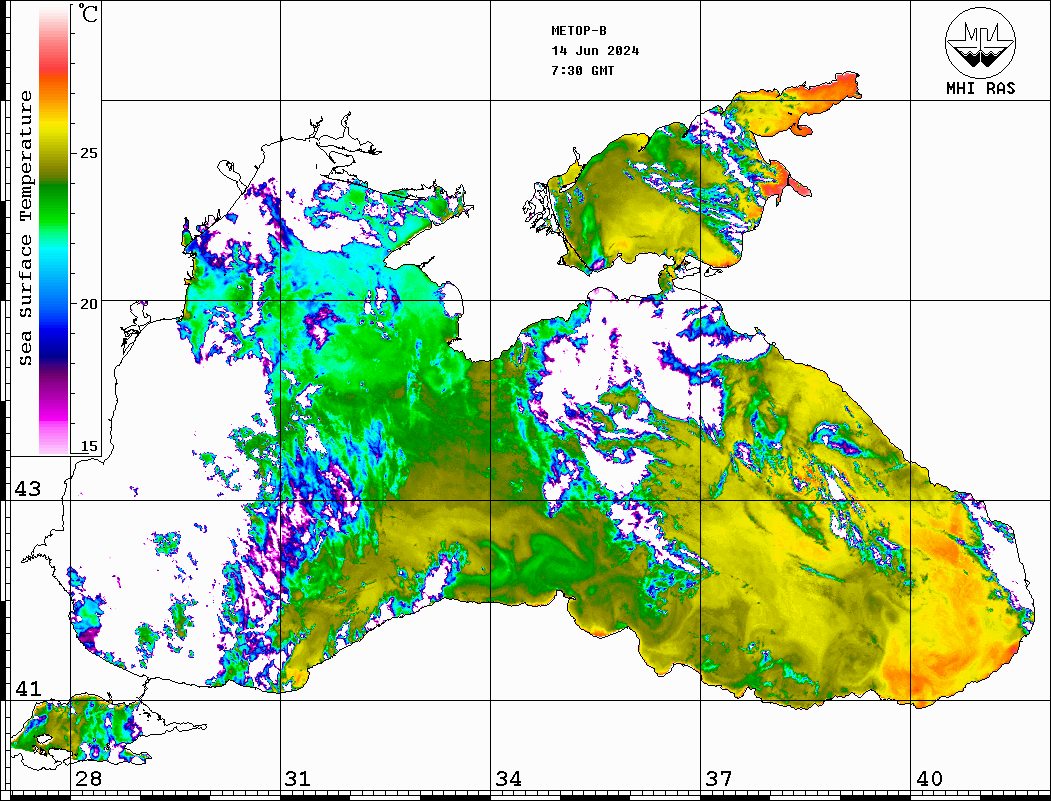
Task: Click the longitude label "40"
Action: [x=929, y=778]
